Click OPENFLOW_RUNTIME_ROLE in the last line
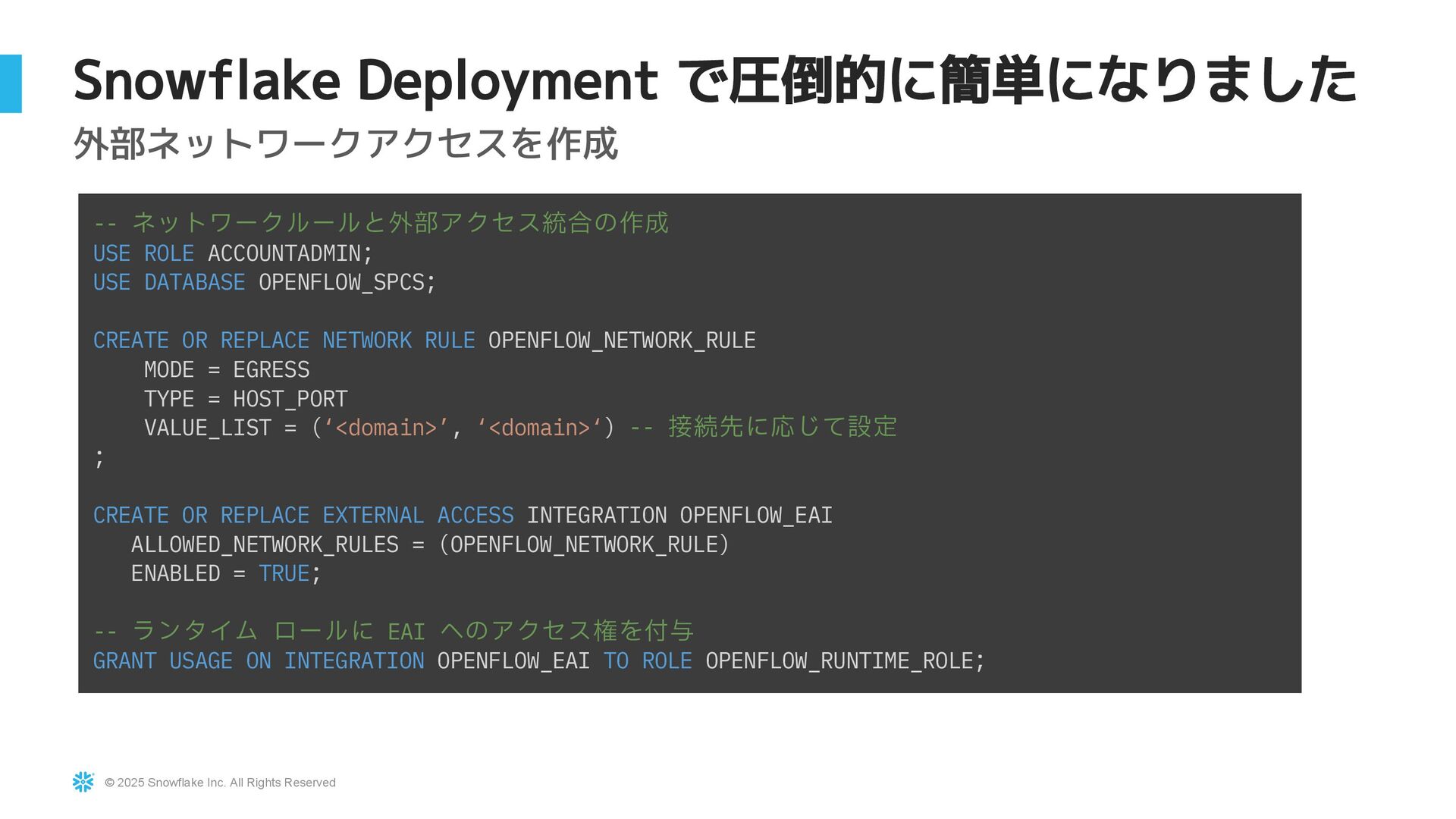The width and height of the screenshot is (1456, 819). pyautogui.click(x=839, y=661)
